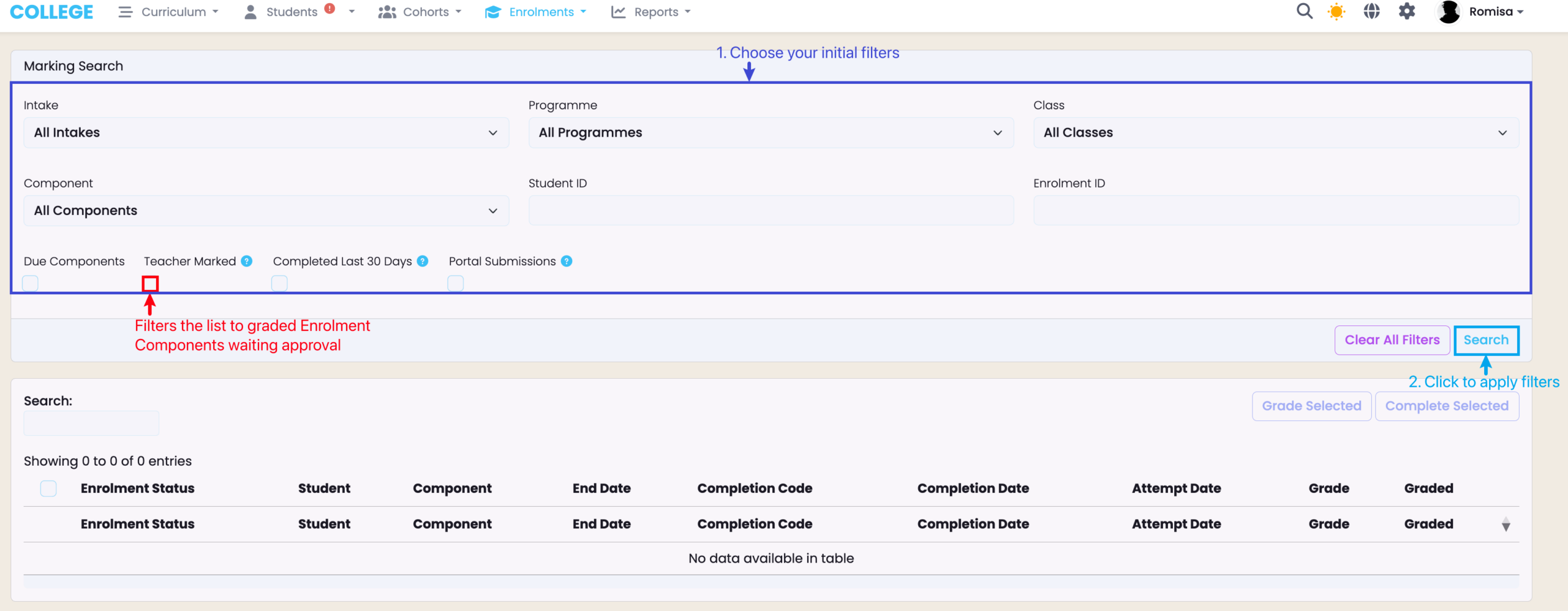1568x611 pixels.
Task: Toggle the sun light-mode icon
Action: coord(1336,12)
